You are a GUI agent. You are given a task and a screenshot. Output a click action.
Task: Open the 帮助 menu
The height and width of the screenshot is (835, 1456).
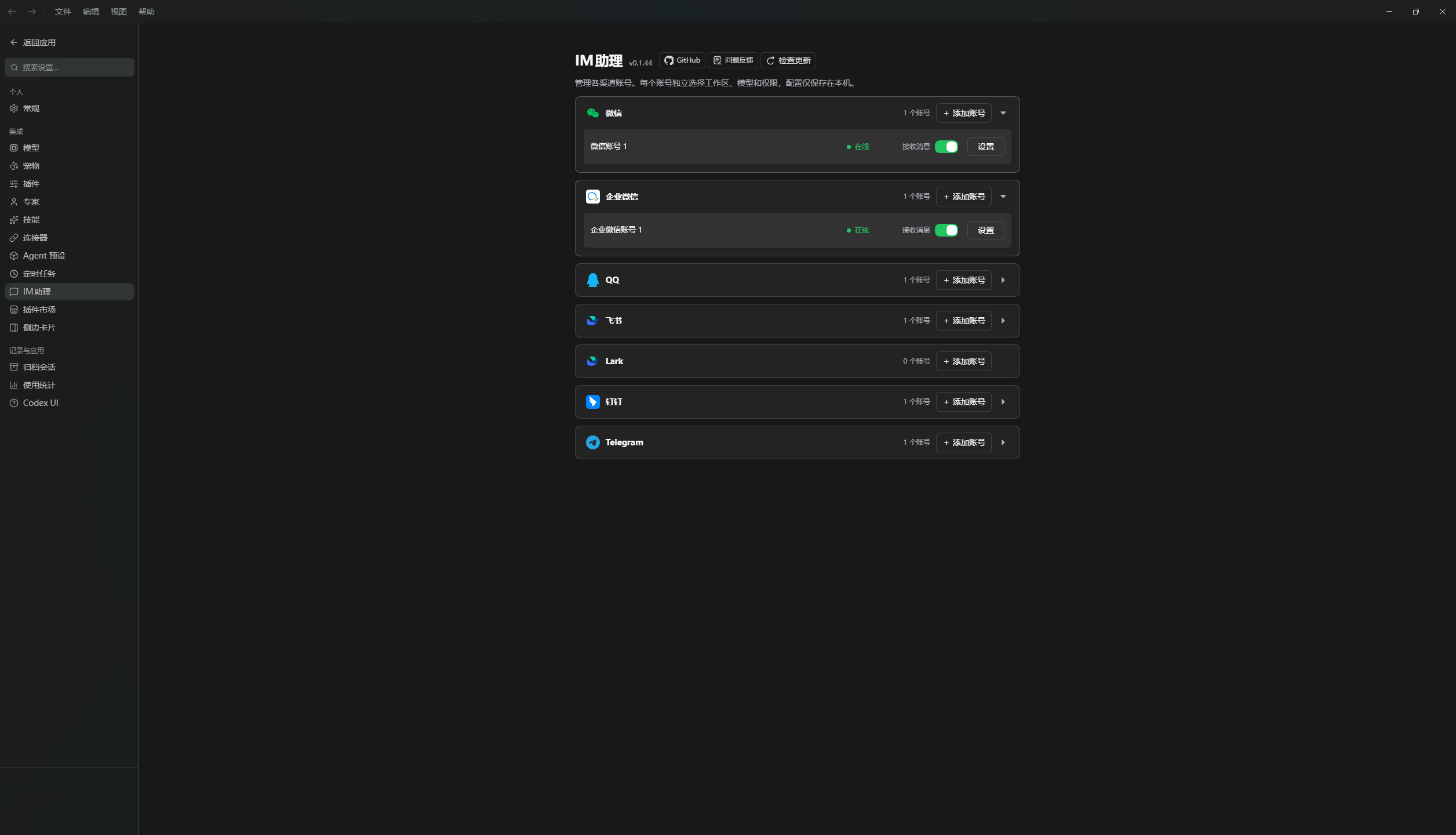point(147,12)
